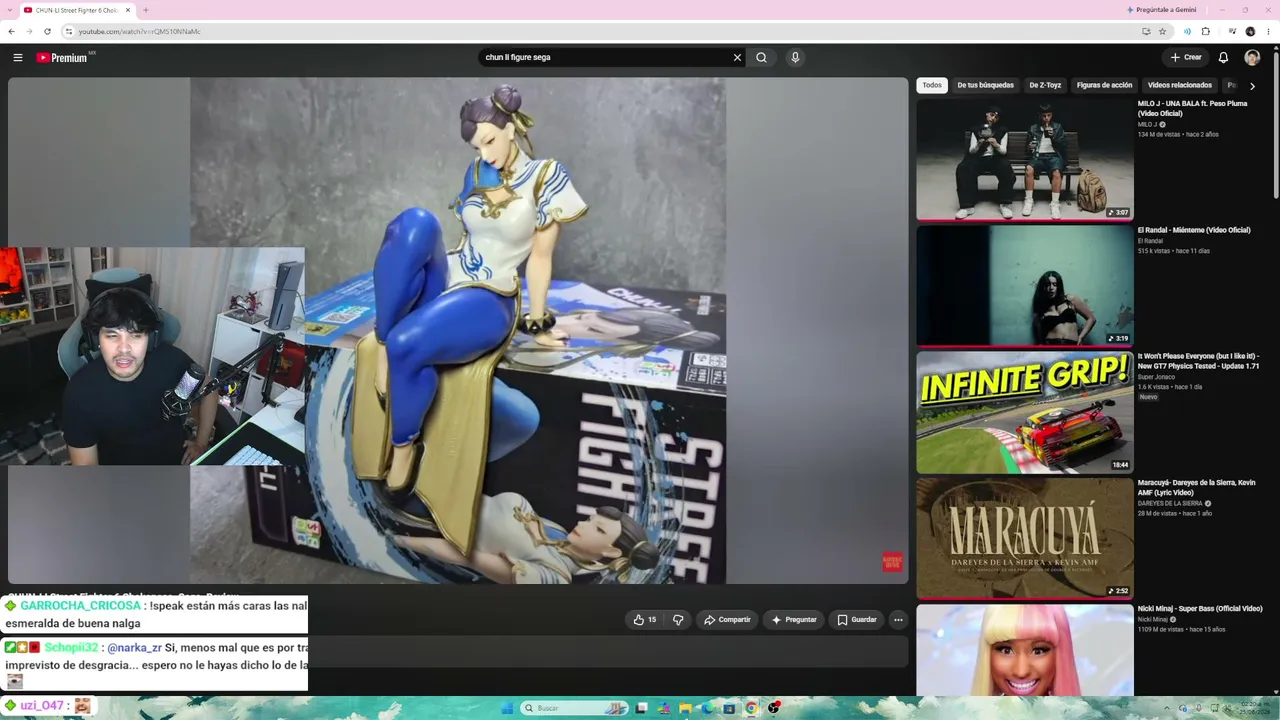
Task: Click the "Crear" button
Action: [x=1186, y=58]
